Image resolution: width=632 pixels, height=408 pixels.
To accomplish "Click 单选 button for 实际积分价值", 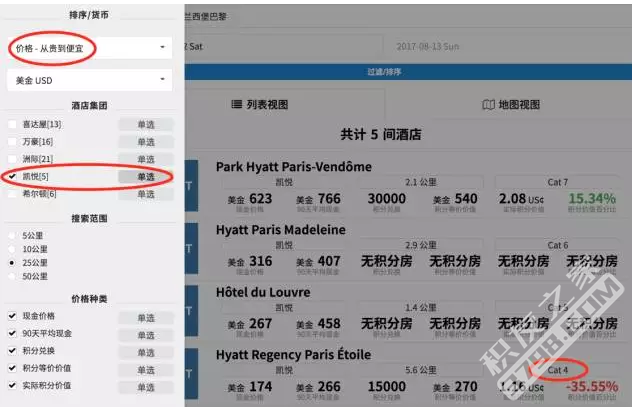I will 146,387.
